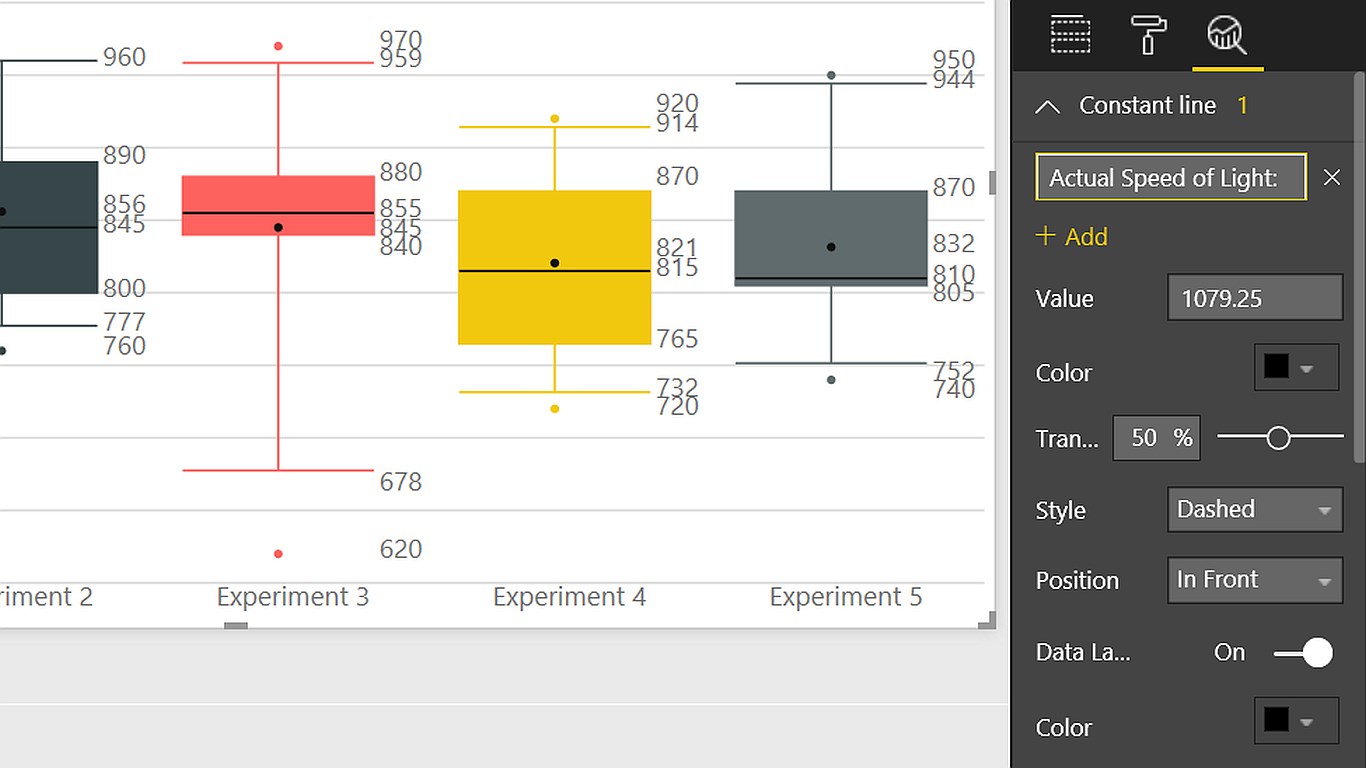Open the Position dropdown set to In Front
The width and height of the screenshot is (1366, 768).
pos(1254,580)
